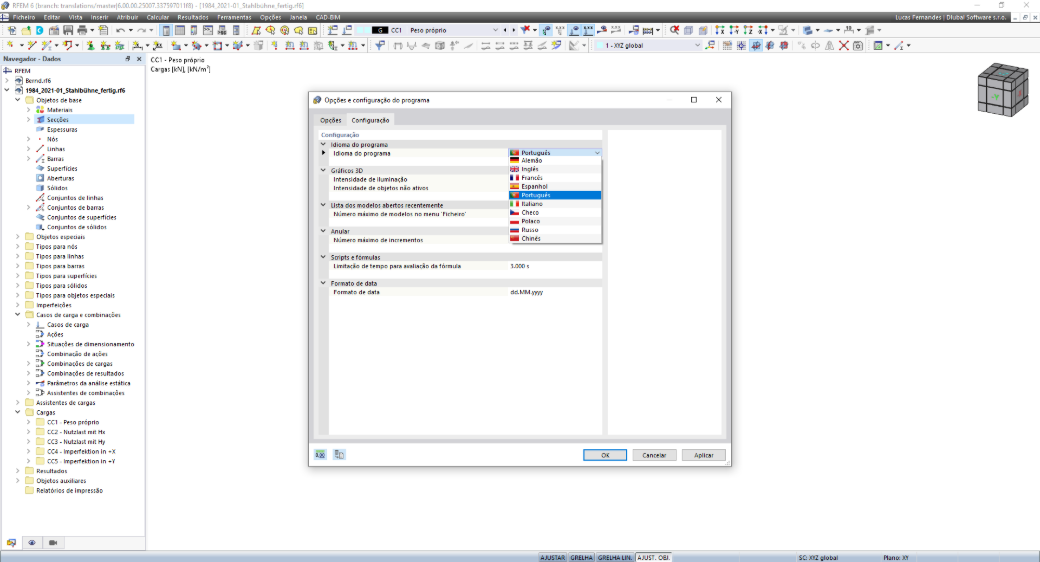
Task: Choose Chinês from language list
Action: point(555,238)
